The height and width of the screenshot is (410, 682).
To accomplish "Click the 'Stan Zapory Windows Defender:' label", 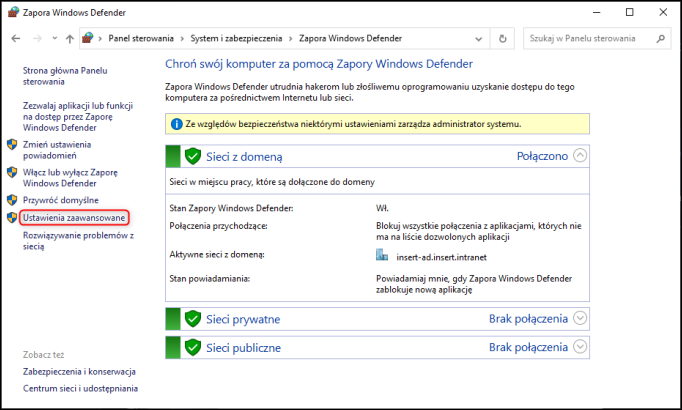I will 231,208.
